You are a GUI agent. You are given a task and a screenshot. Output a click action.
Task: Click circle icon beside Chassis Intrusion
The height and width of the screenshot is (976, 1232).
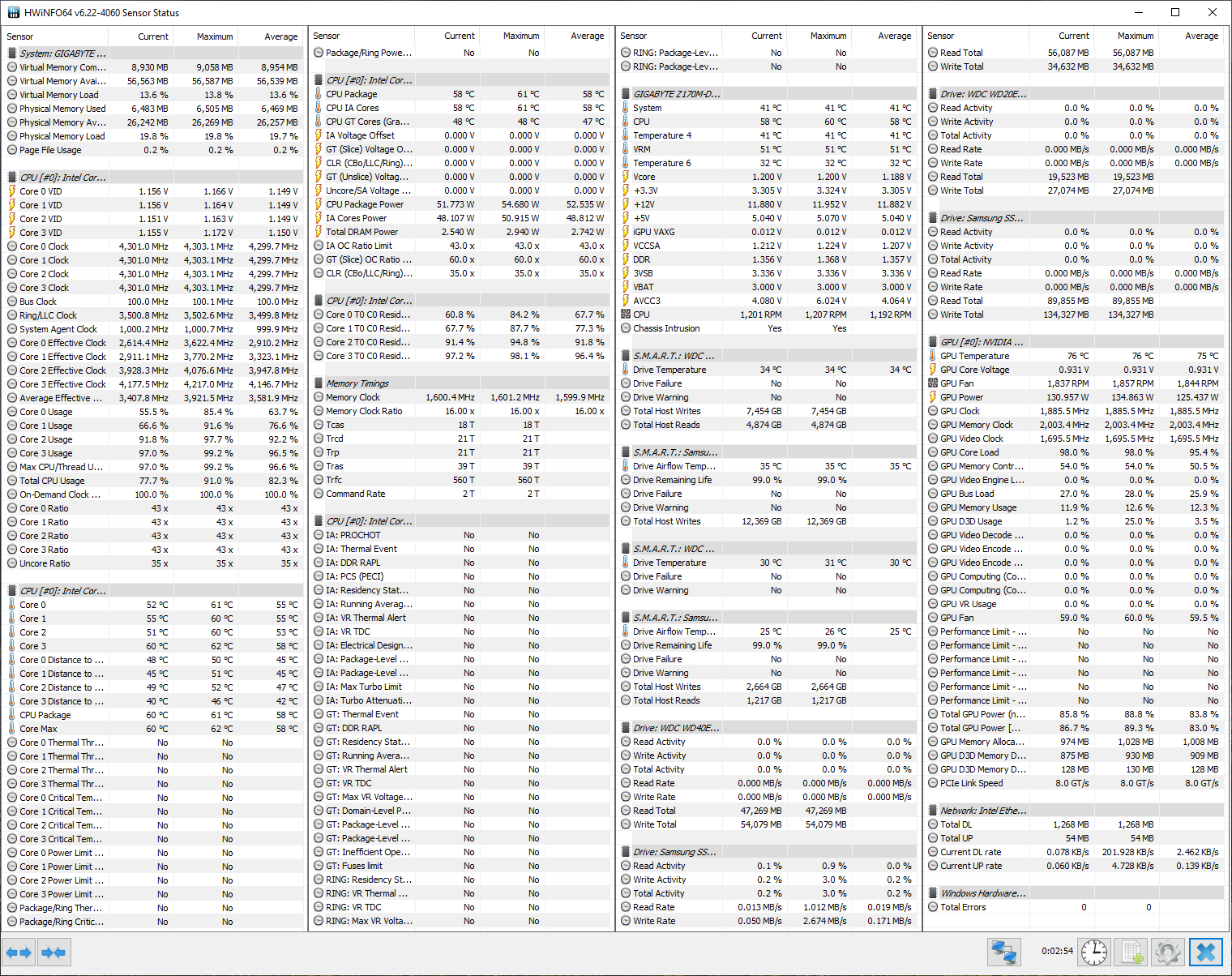pyautogui.click(x=626, y=328)
